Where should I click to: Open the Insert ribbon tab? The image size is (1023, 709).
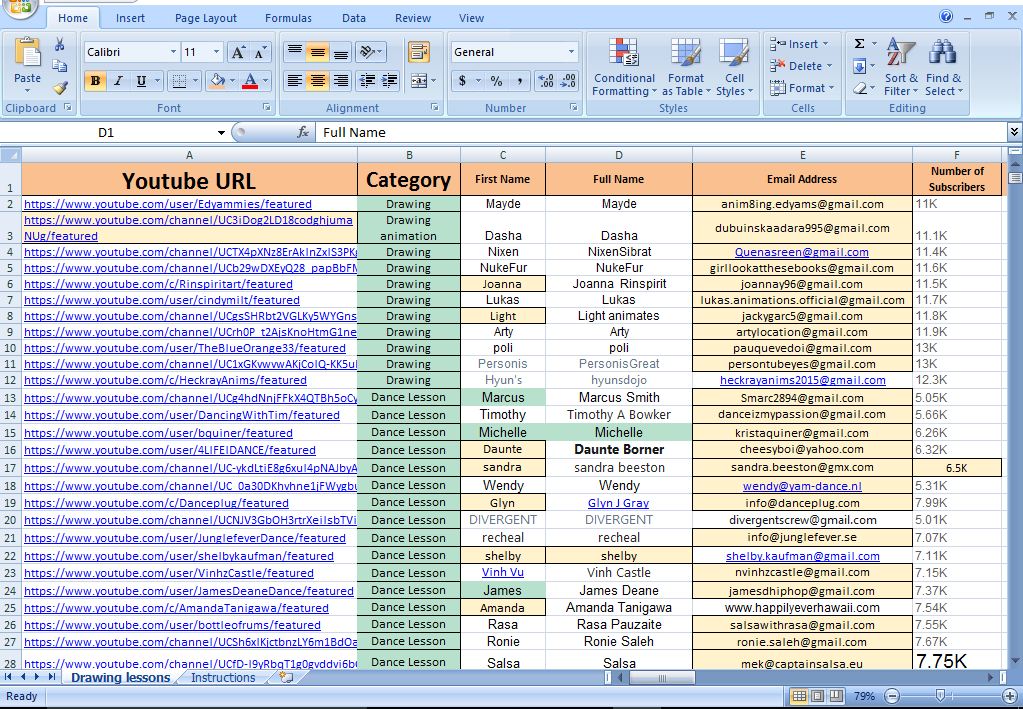pyautogui.click(x=130, y=18)
